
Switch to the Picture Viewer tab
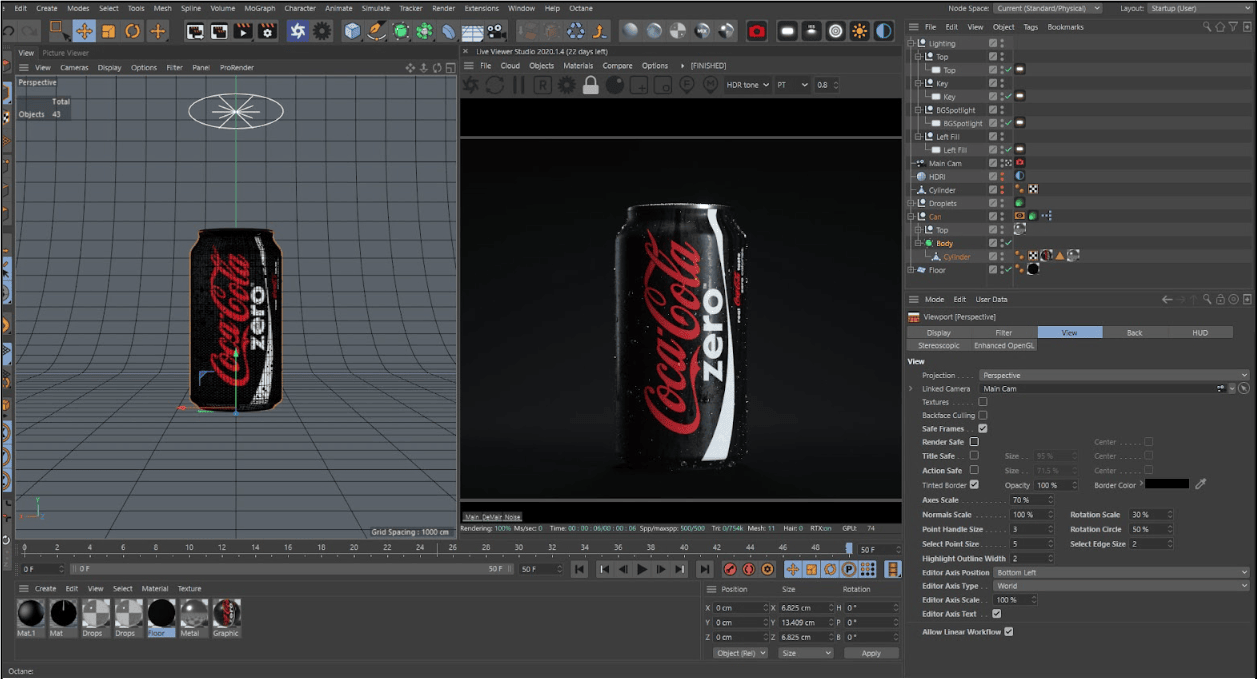(65, 53)
